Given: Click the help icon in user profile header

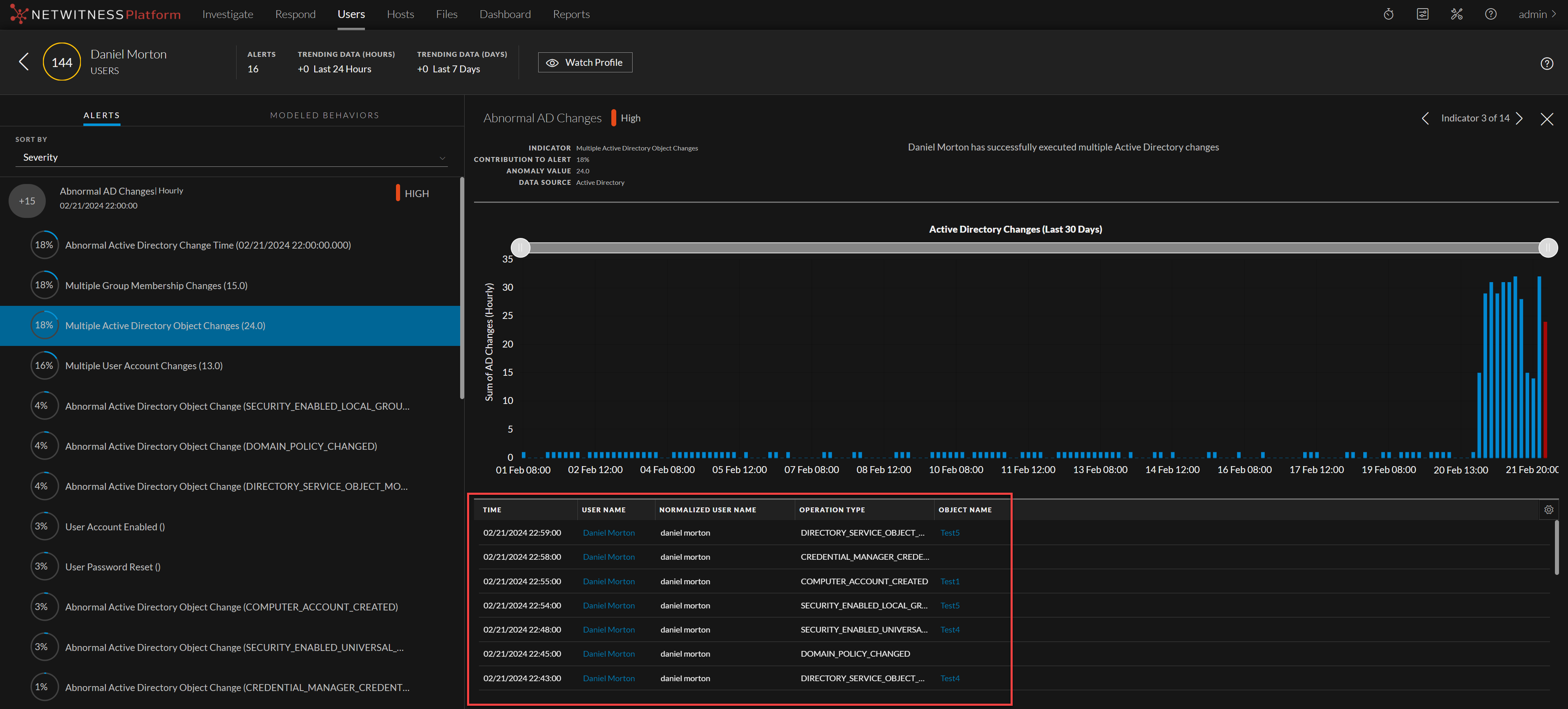Looking at the screenshot, I should pyautogui.click(x=1547, y=63).
